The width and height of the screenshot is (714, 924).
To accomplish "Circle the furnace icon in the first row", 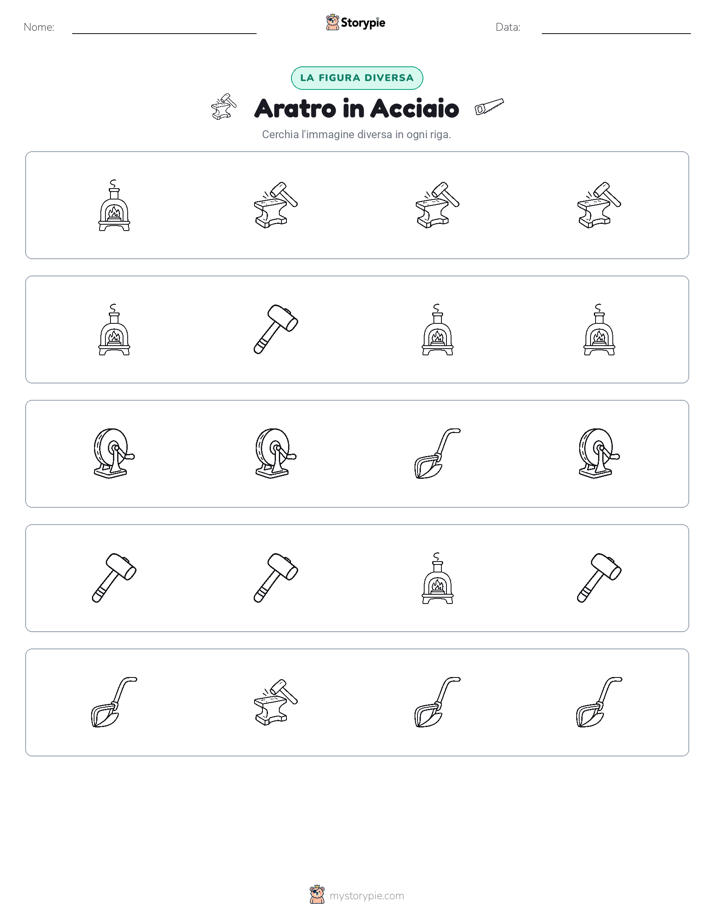I will pos(114,205).
